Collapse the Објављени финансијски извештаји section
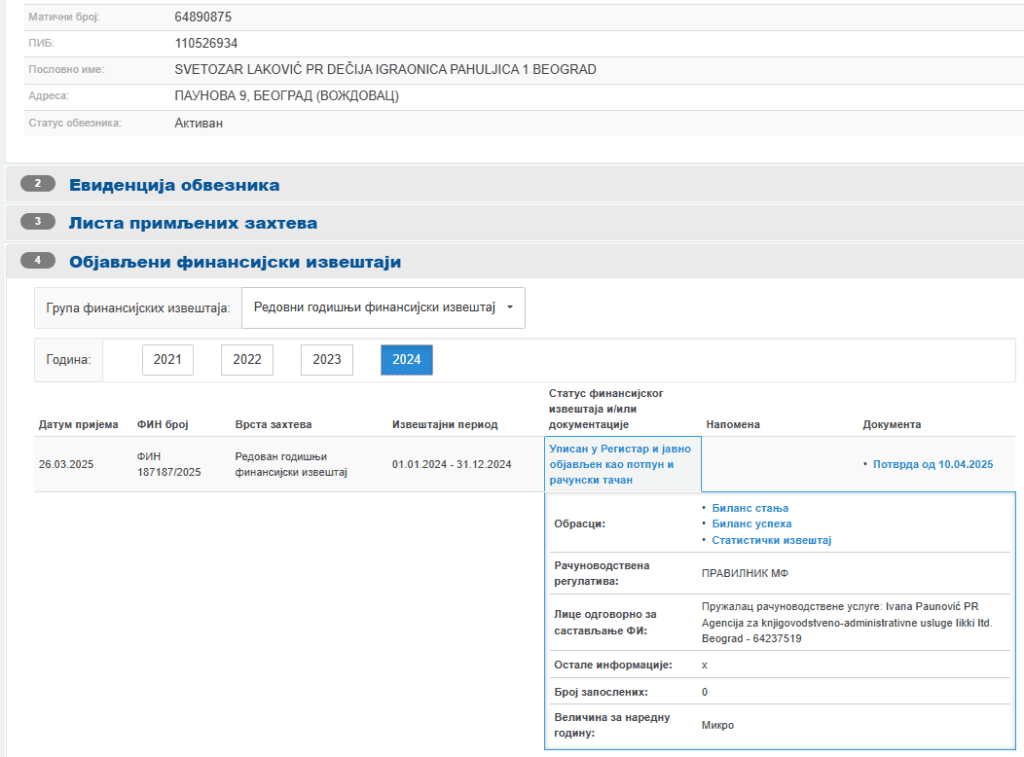Viewport: 1024px width, 757px height. (x=234, y=262)
